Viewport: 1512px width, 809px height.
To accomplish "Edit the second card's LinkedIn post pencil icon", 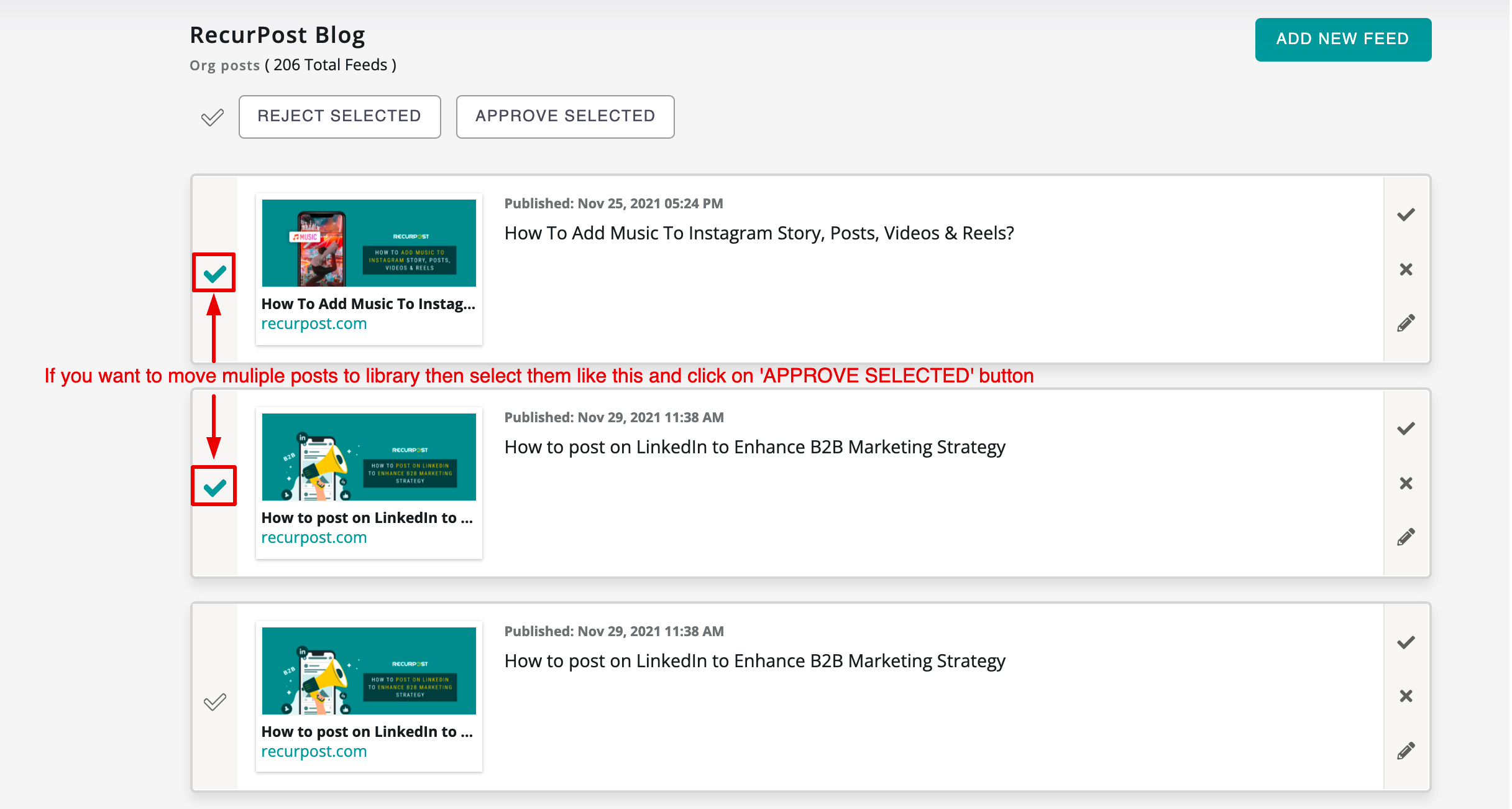I will pos(1406,537).
